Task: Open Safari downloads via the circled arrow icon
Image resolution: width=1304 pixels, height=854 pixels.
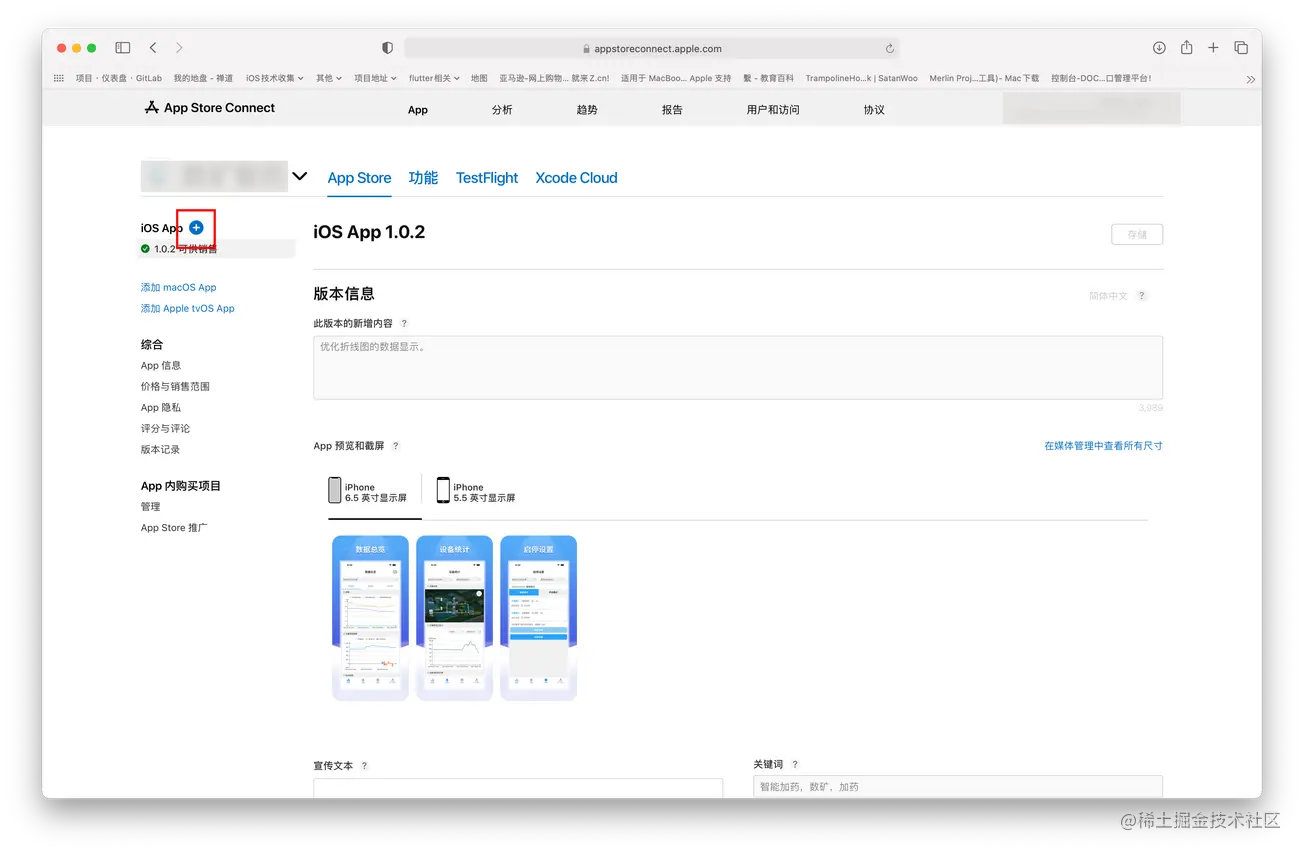Action: click(x=1159, y=47)
